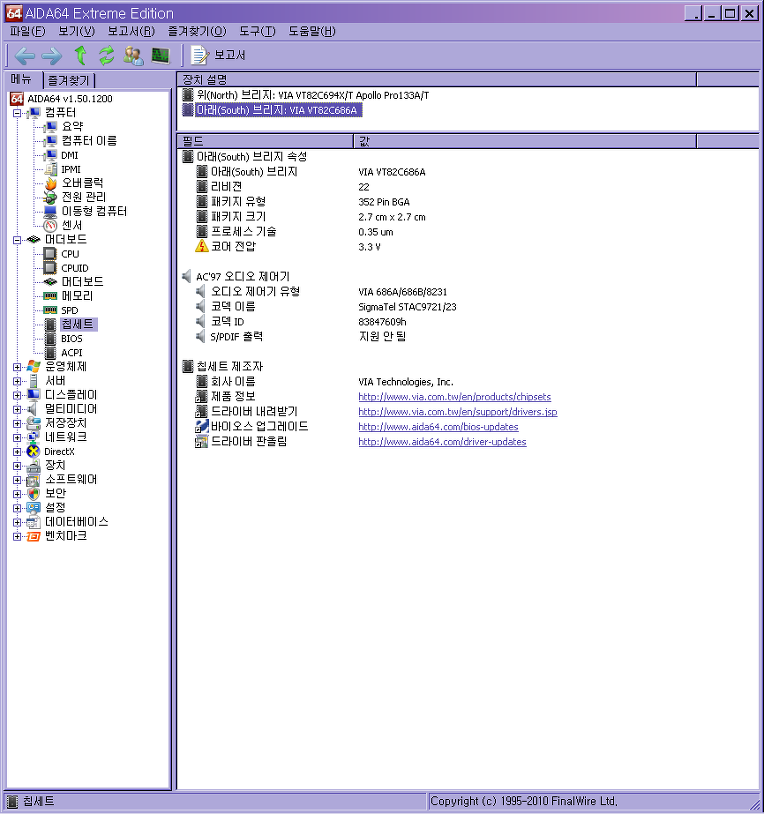Image resolution: width=764 pixels, height=814 pixels.
Task: Switch to the 메뉴 tab
Action: [21, 79]
